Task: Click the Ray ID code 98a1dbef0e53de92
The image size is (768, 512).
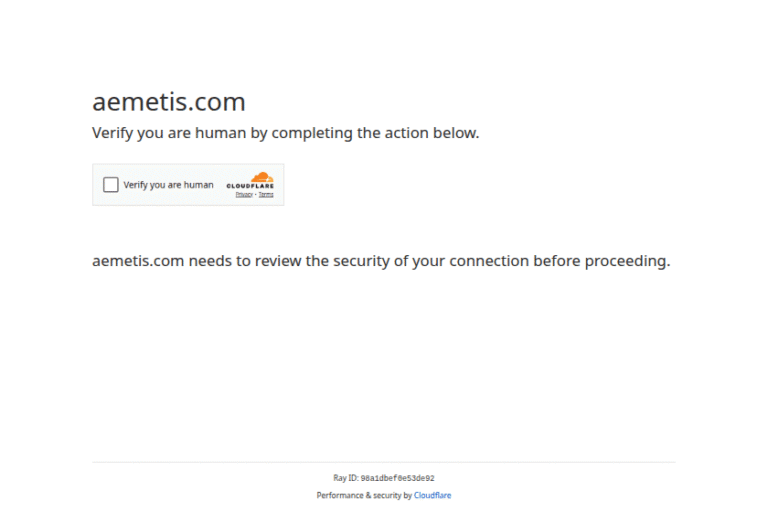Action: click(397, 478)
